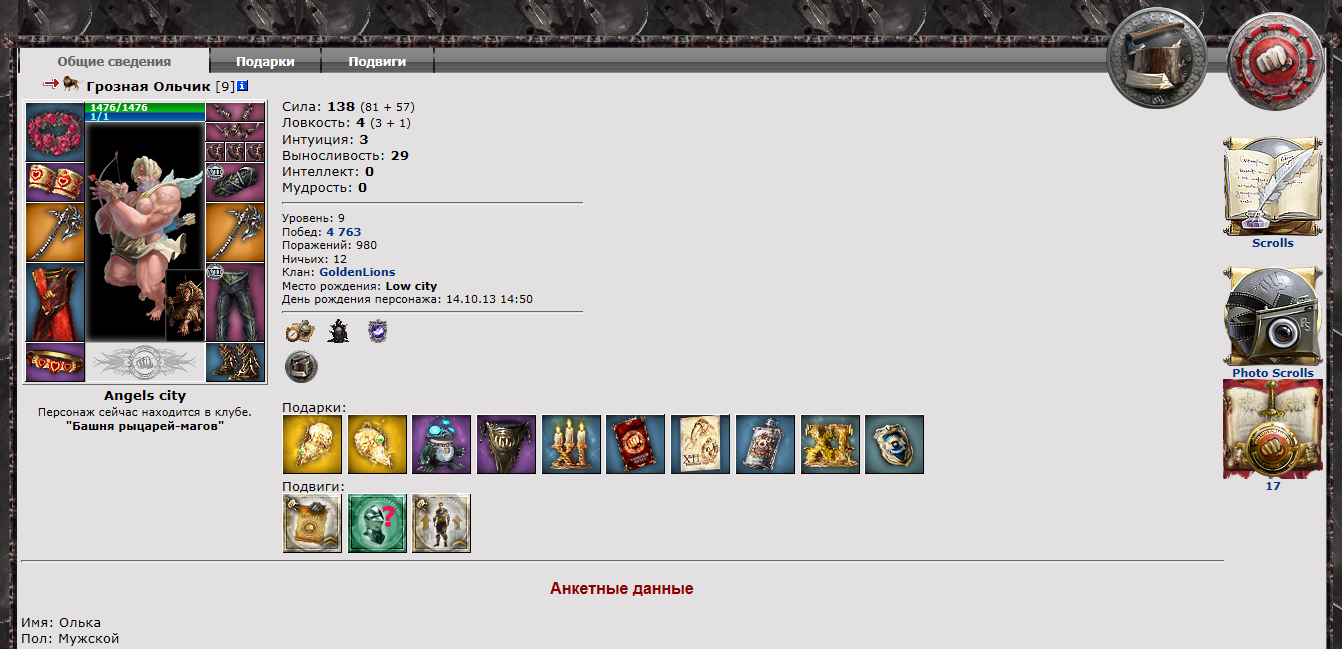Open the Общие сведения tab

click(114, 61)
